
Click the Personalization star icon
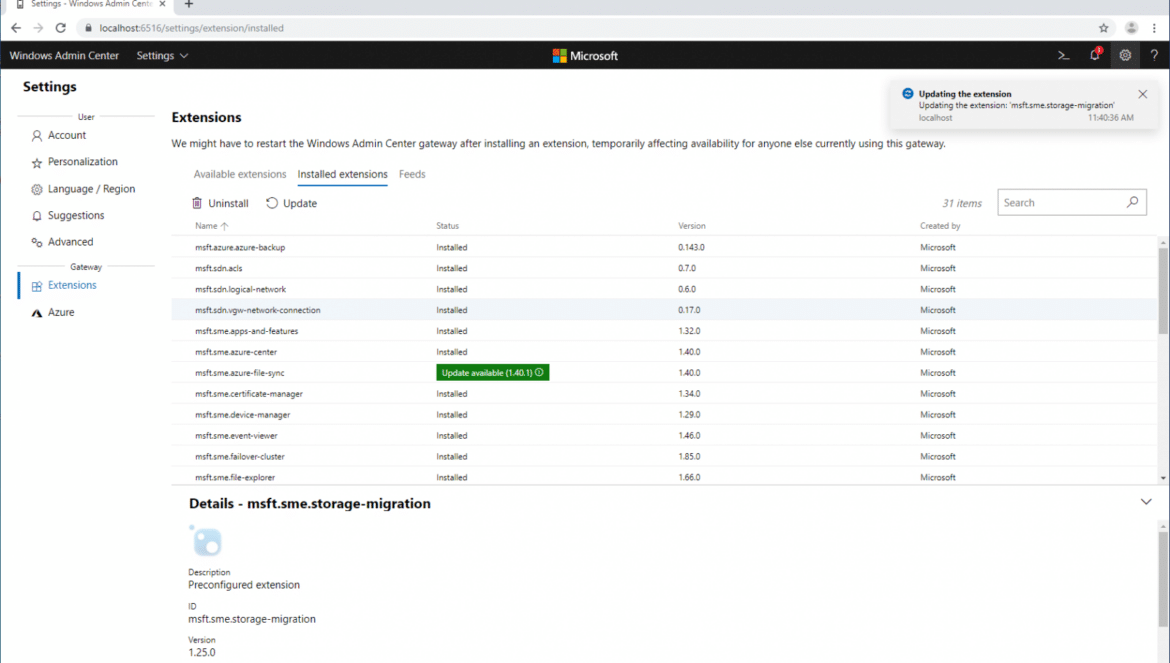(x=37, y=163)
